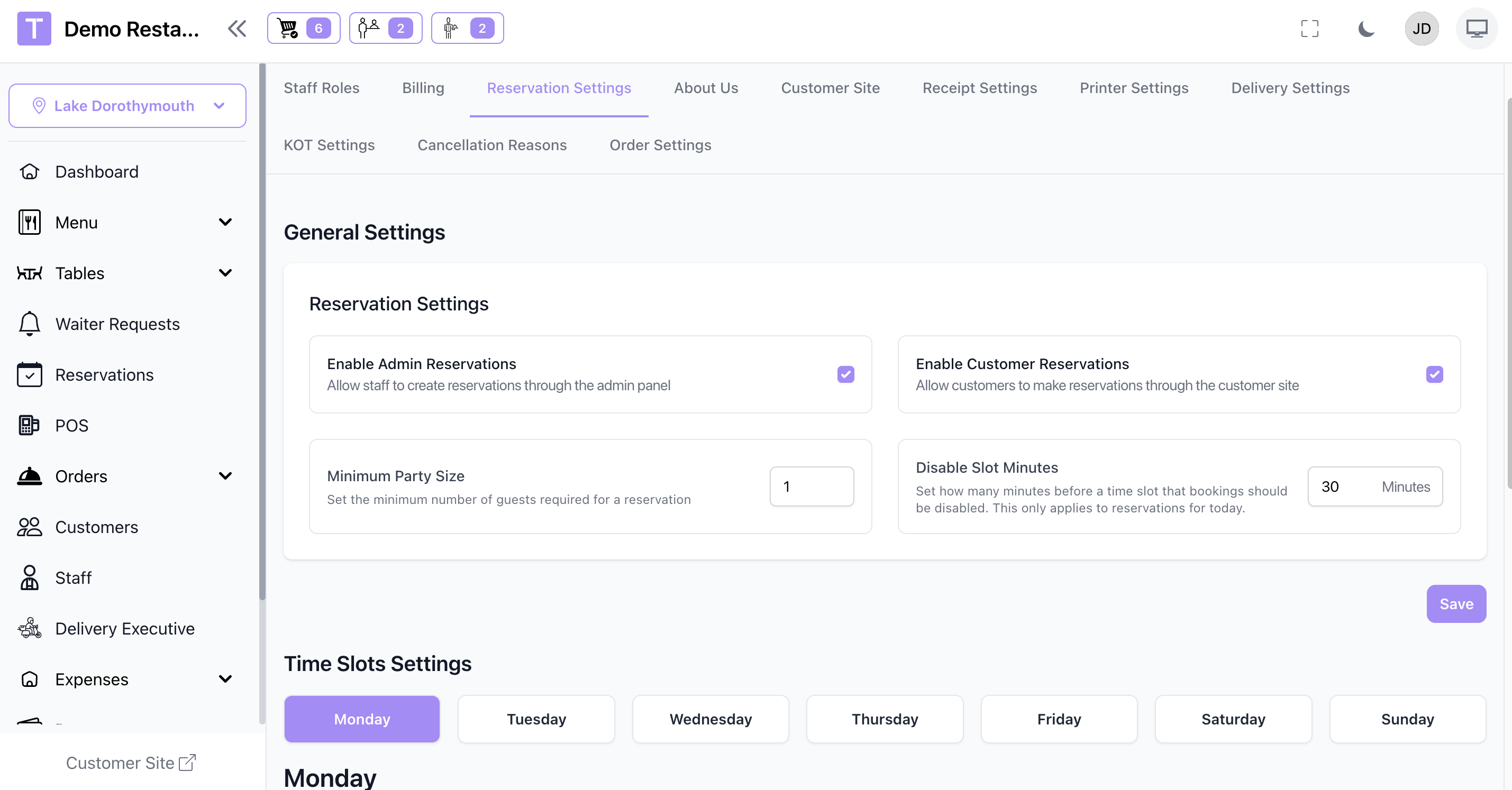This screenshot has height=790, width=1512.
Task: Open the Customer Site link
Action: coord(130,763)
